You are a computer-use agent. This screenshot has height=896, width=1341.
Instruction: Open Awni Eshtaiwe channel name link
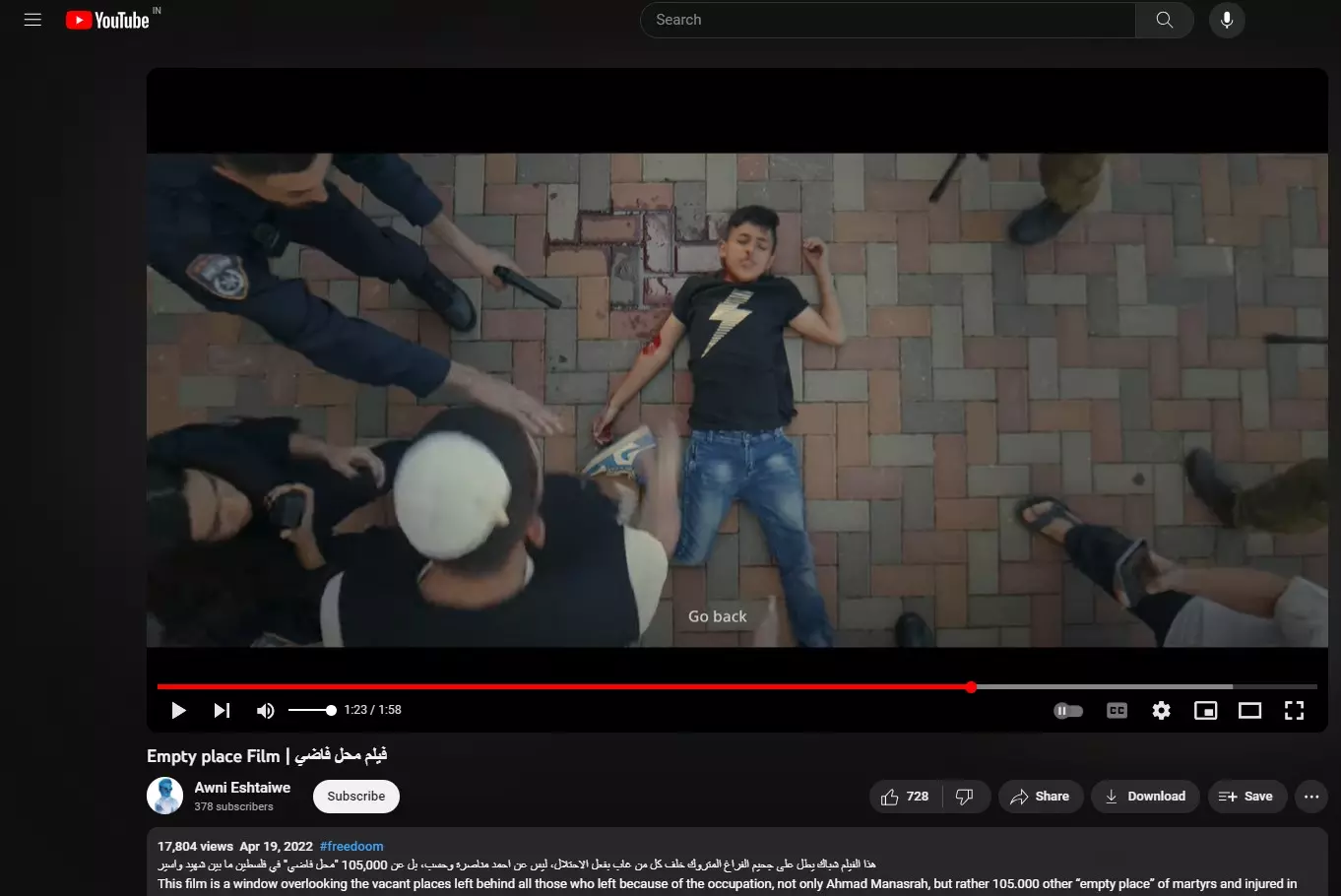coord(242,788)
